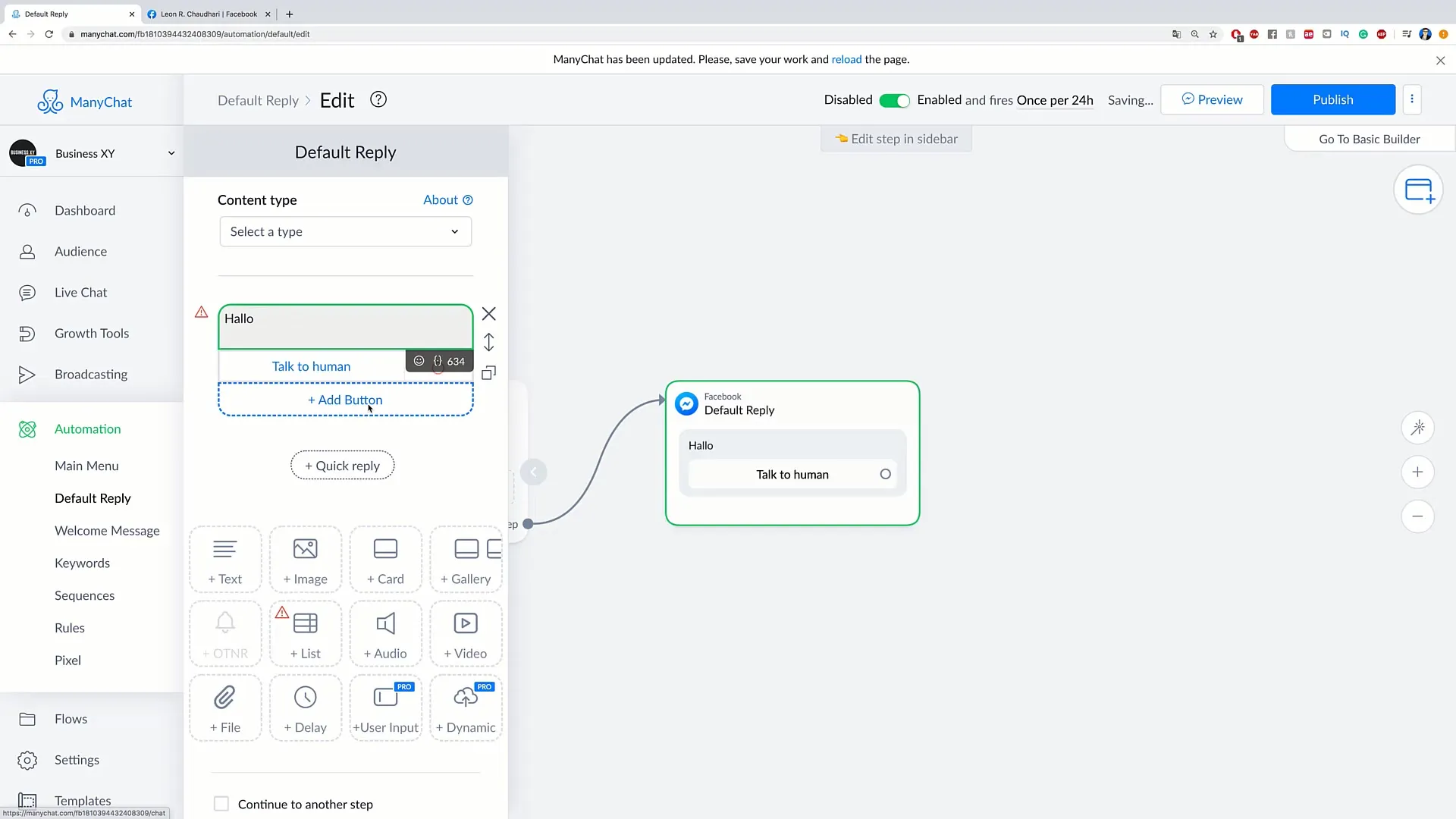
Task: Click the Add Card block icon
Action: pyautogui.click(x=385, y=558)
